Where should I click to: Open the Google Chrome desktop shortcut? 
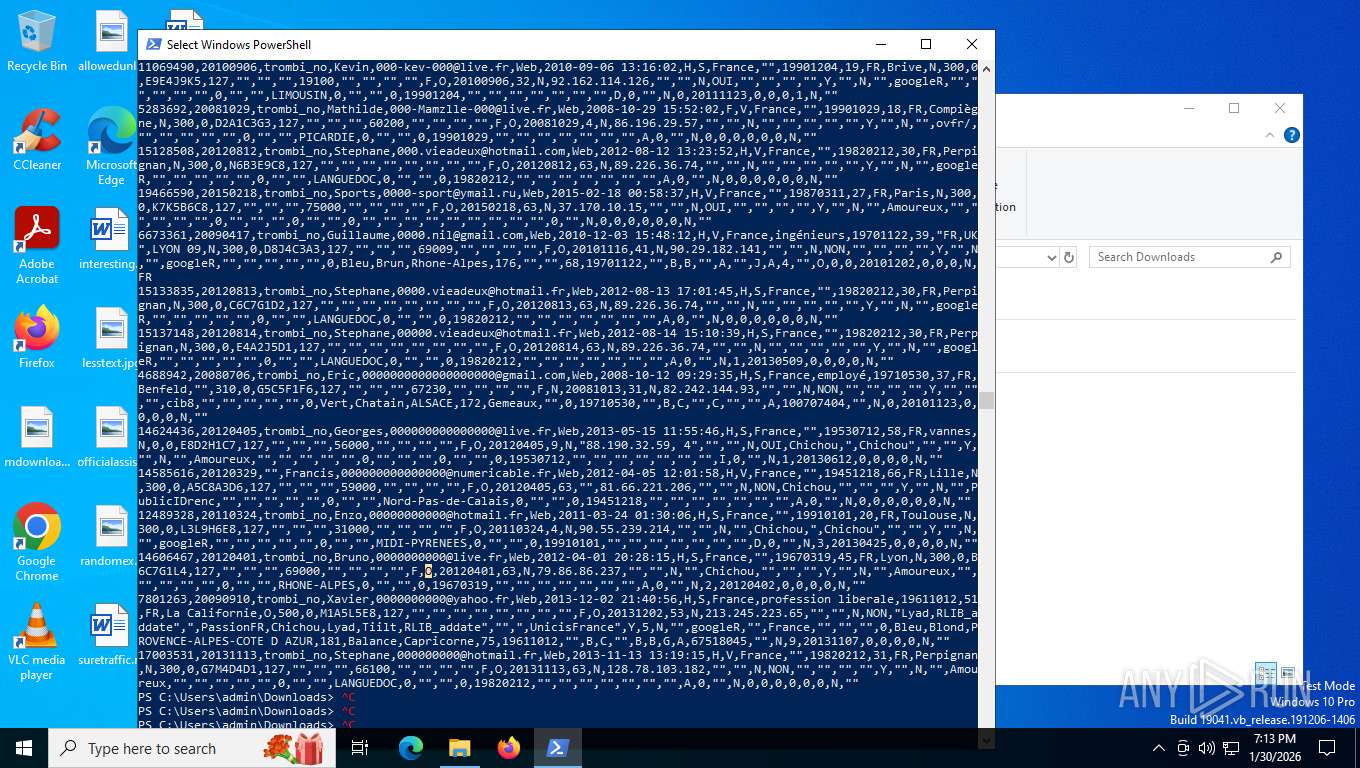[37, 542]
